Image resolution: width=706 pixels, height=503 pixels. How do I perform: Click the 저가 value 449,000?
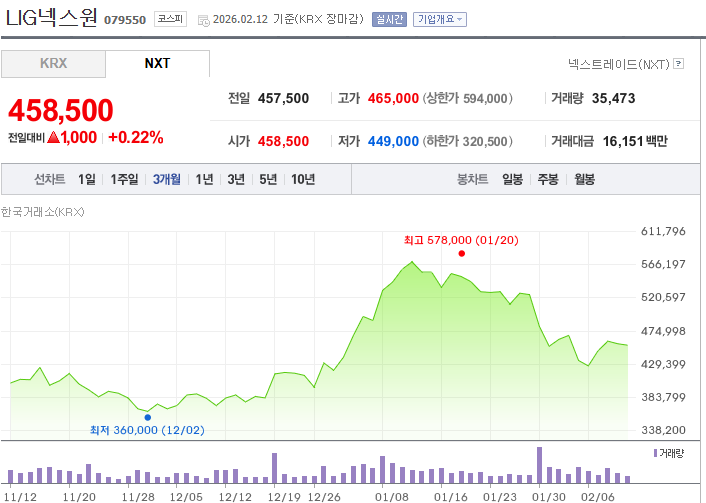pyautogui.click(x=393, y=141)
